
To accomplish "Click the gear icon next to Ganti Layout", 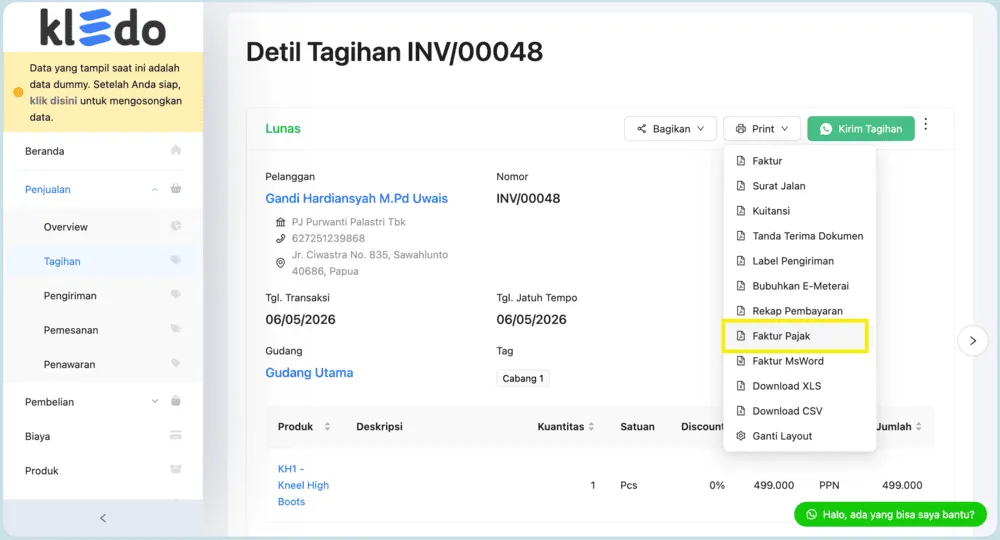I will point(740,436).
